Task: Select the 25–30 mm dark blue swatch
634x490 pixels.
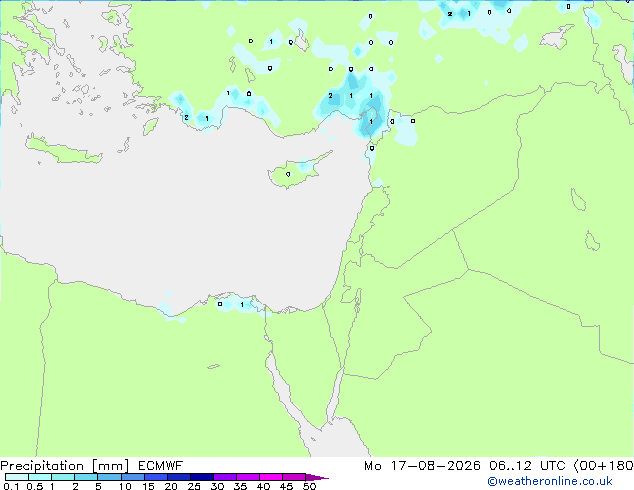Action: 202,477
